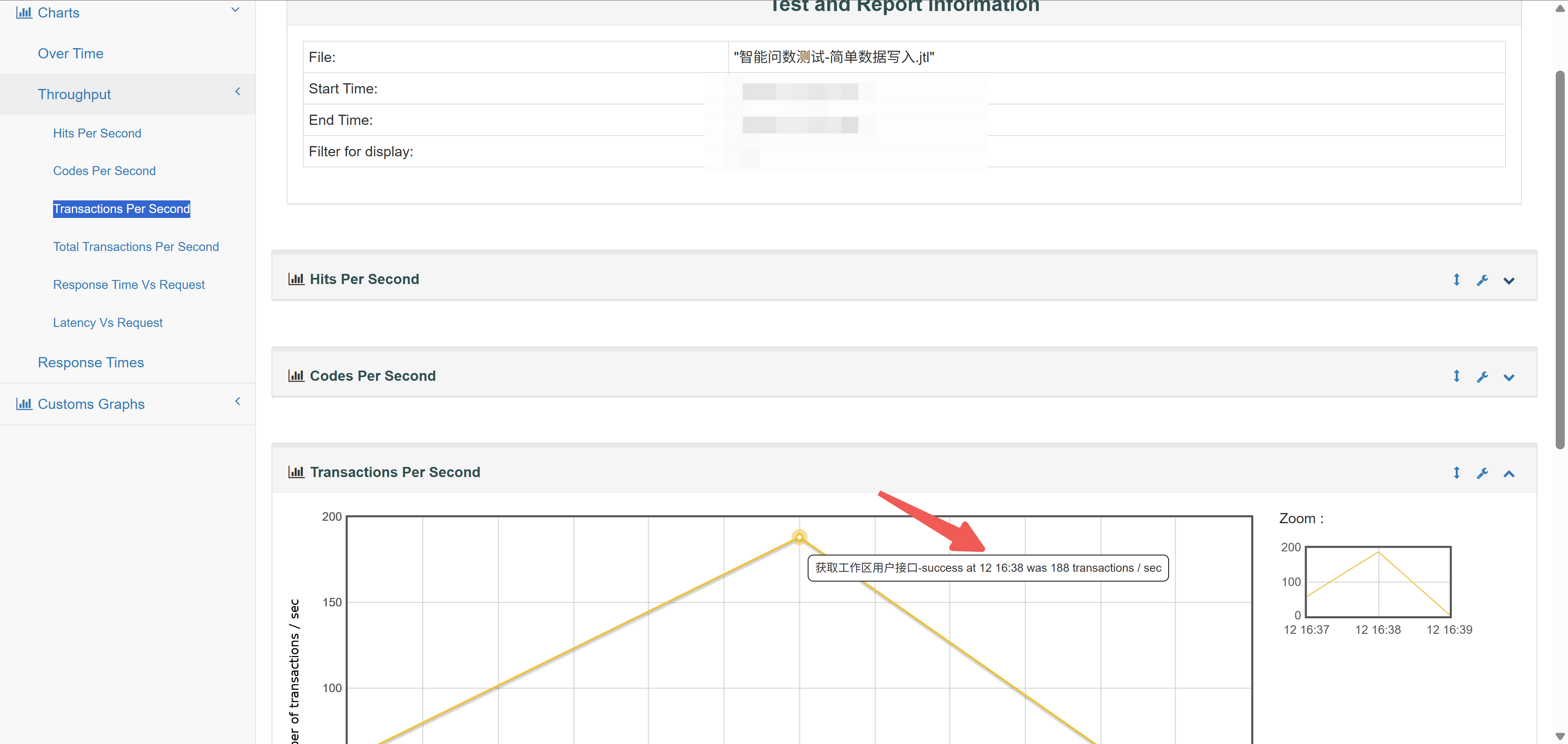Open Latency Vs Request link

click(x=108, y=322)
